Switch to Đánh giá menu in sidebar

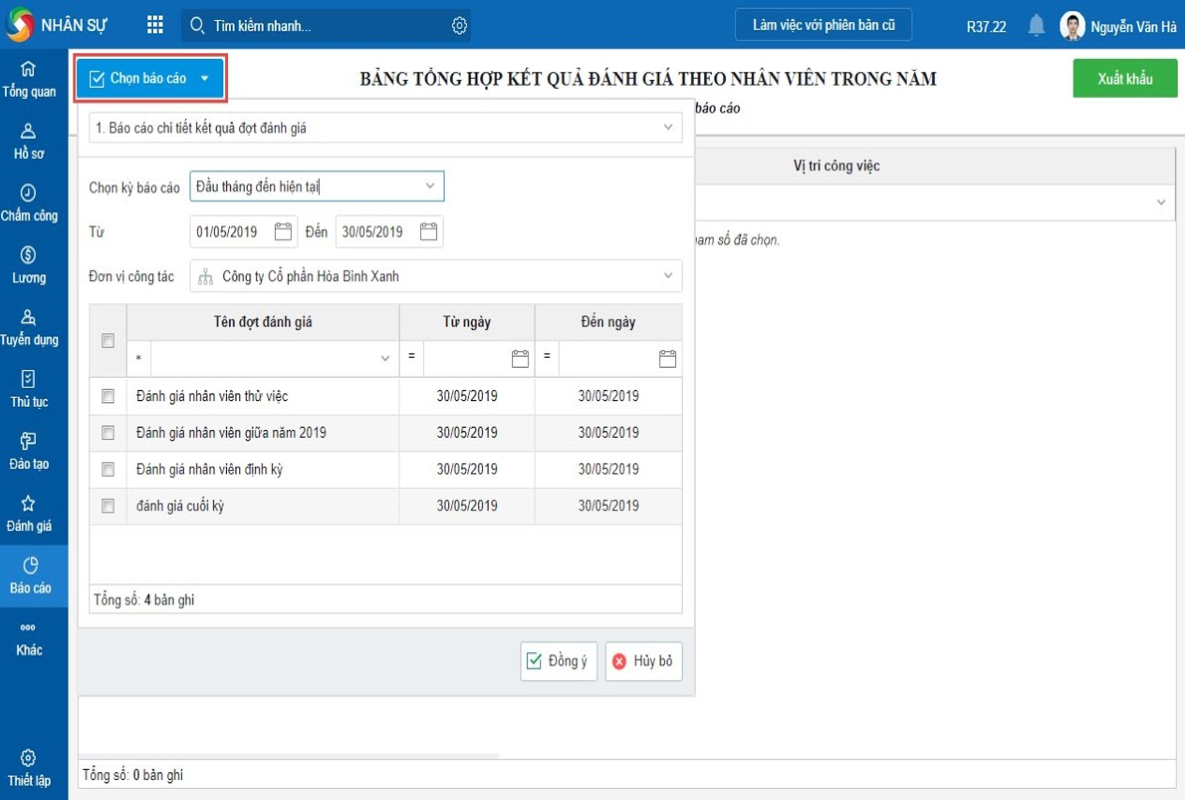(x=29, y=513)
